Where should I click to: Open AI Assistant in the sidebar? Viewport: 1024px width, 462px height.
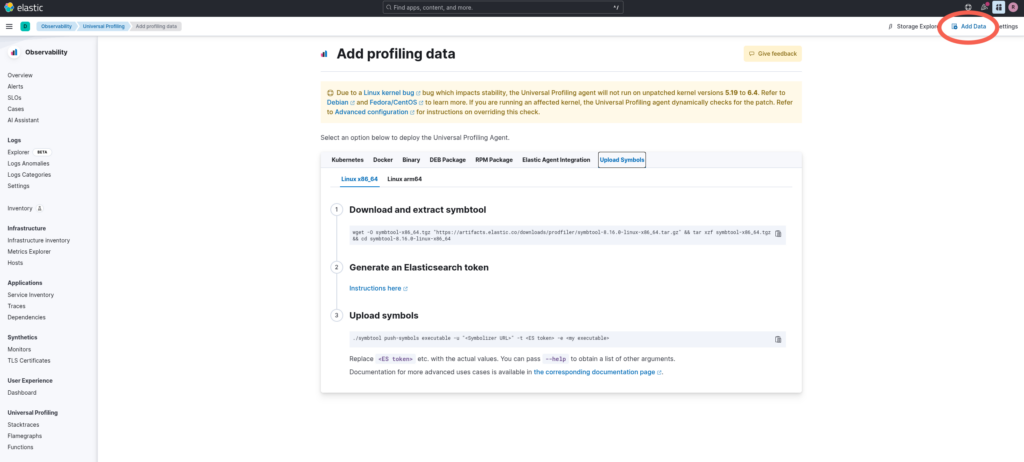(23, 120)
